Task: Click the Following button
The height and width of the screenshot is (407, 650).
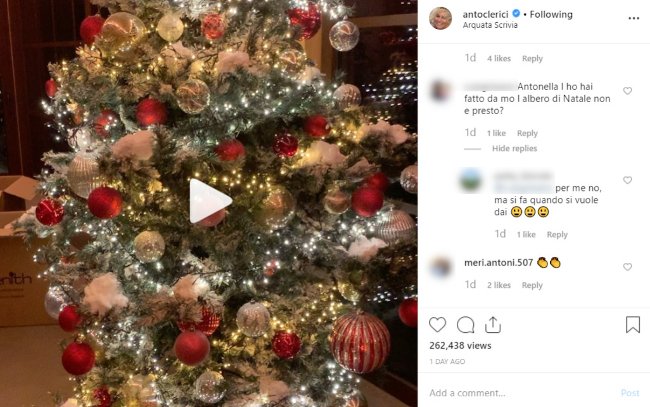Action: pyautogui.click(x=550, y=14)
